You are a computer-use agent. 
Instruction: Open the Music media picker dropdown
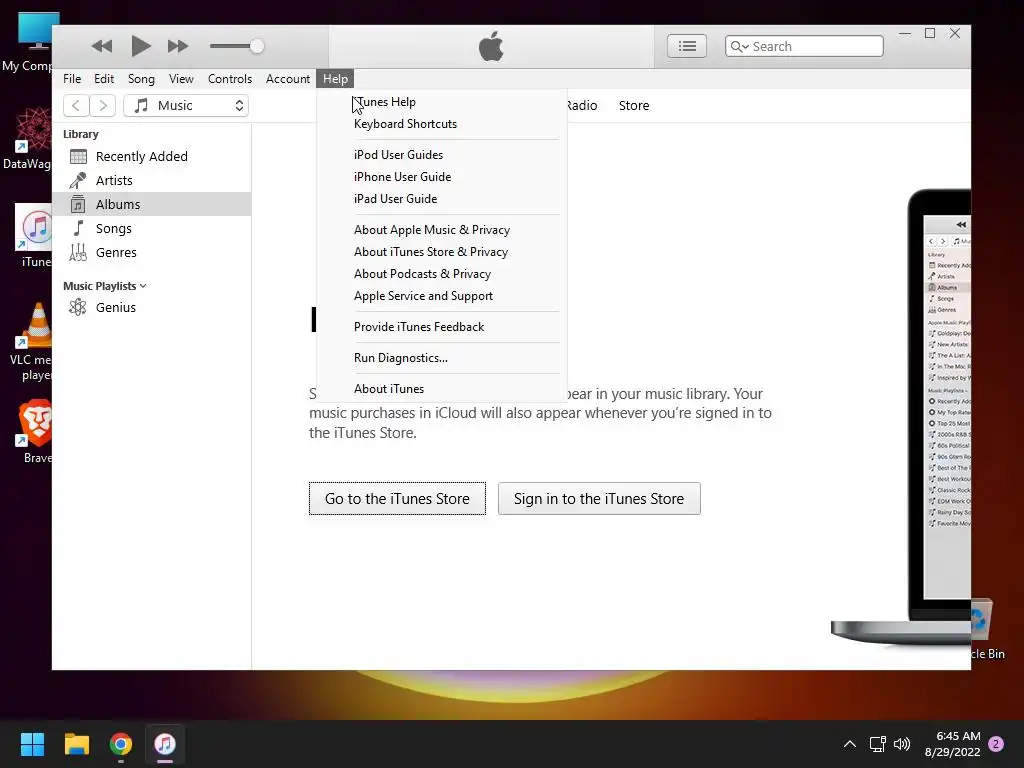pyautogui.click(x=186, y=105)
